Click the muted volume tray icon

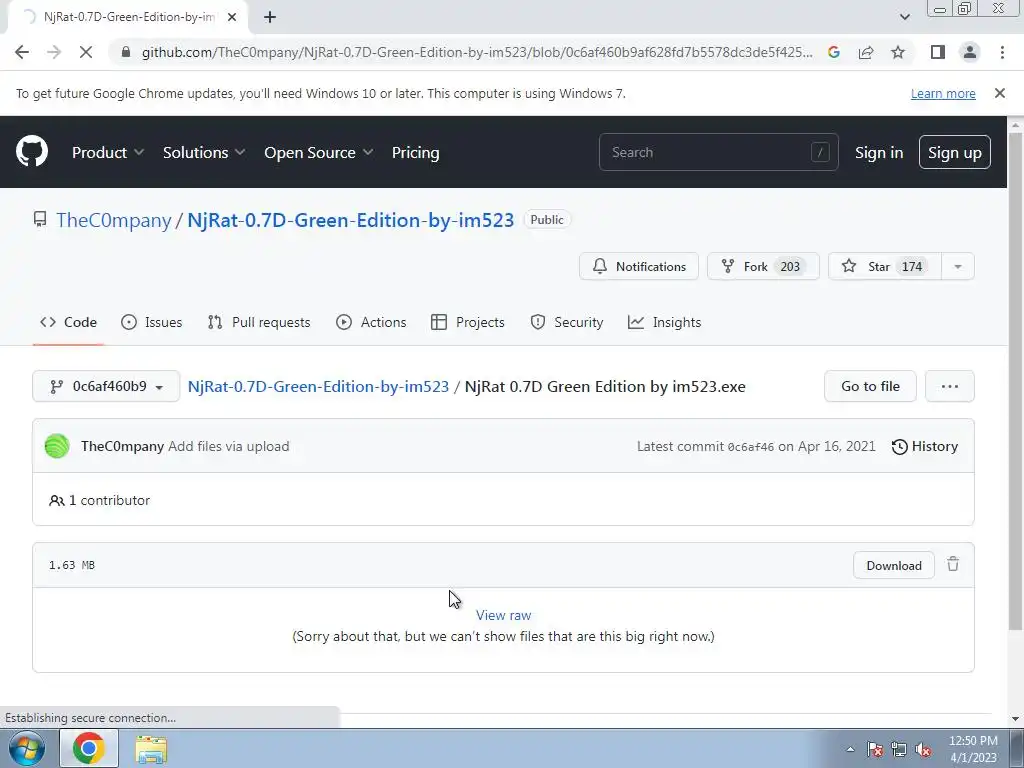click(923, 749)
